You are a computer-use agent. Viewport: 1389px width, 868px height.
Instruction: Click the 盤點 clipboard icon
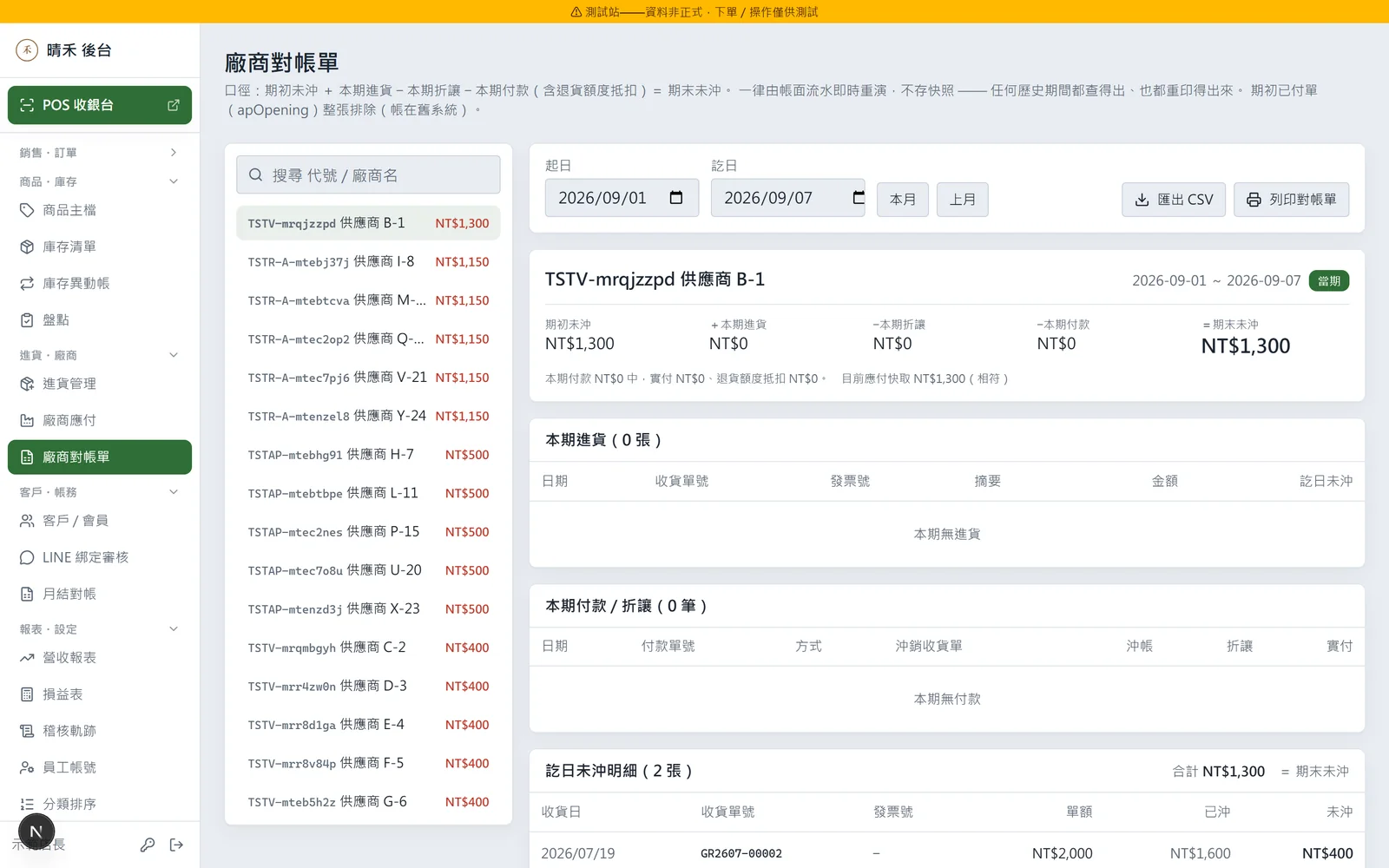pos(27,319)
